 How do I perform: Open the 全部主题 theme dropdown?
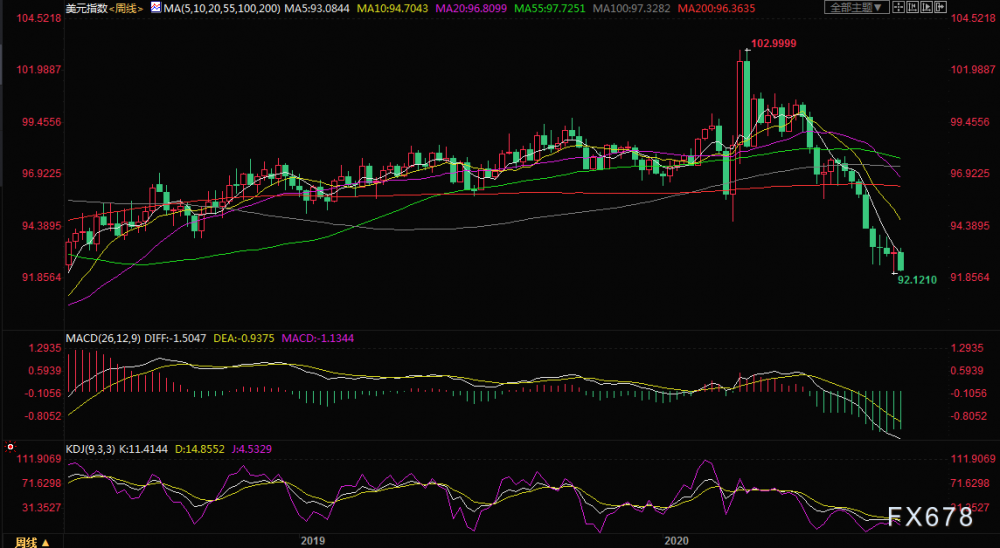[x=857, y=7]
